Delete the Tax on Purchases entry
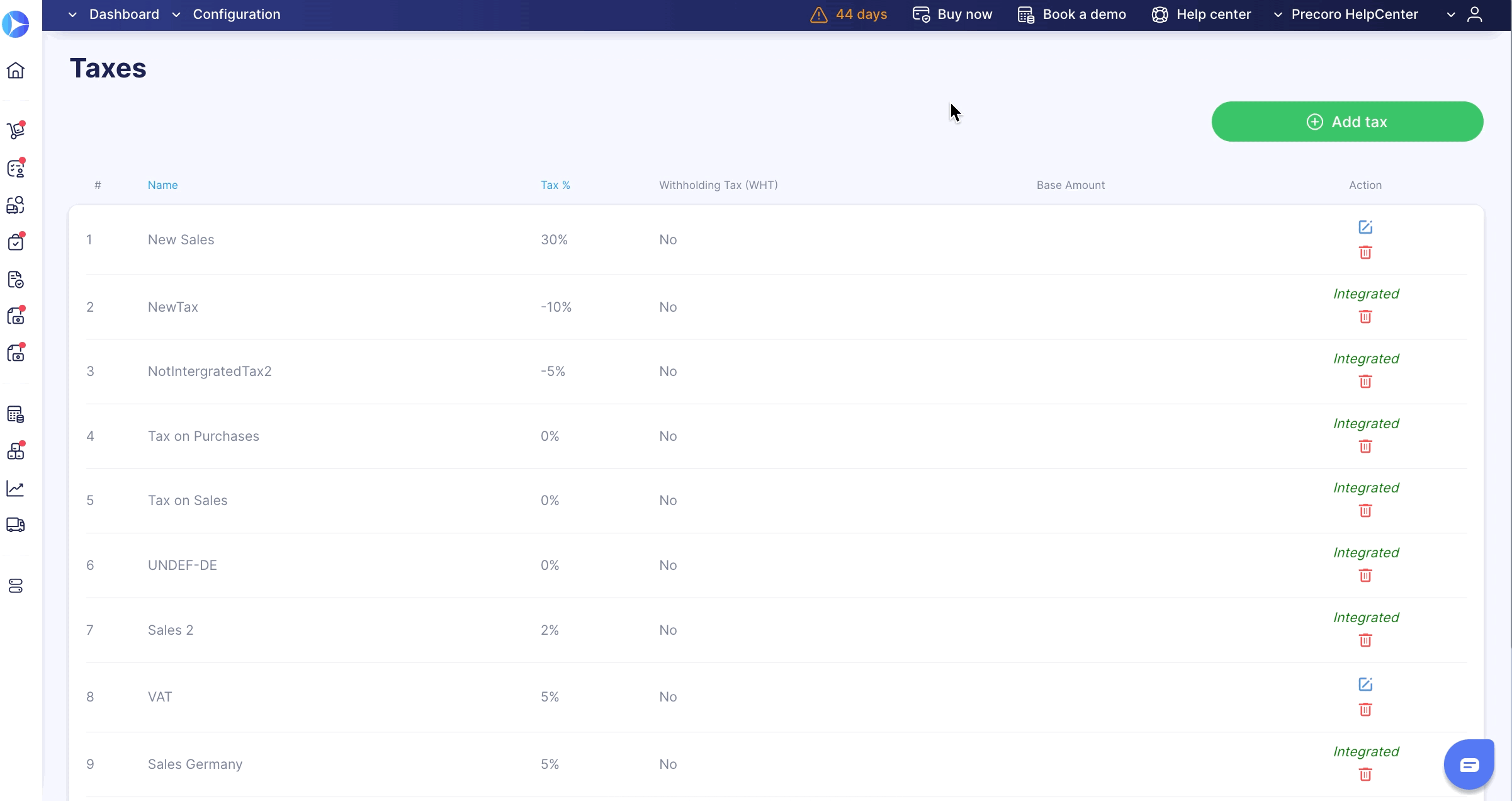The height and width of the screenshot is (801, 1512). (x=1365, y=446)
